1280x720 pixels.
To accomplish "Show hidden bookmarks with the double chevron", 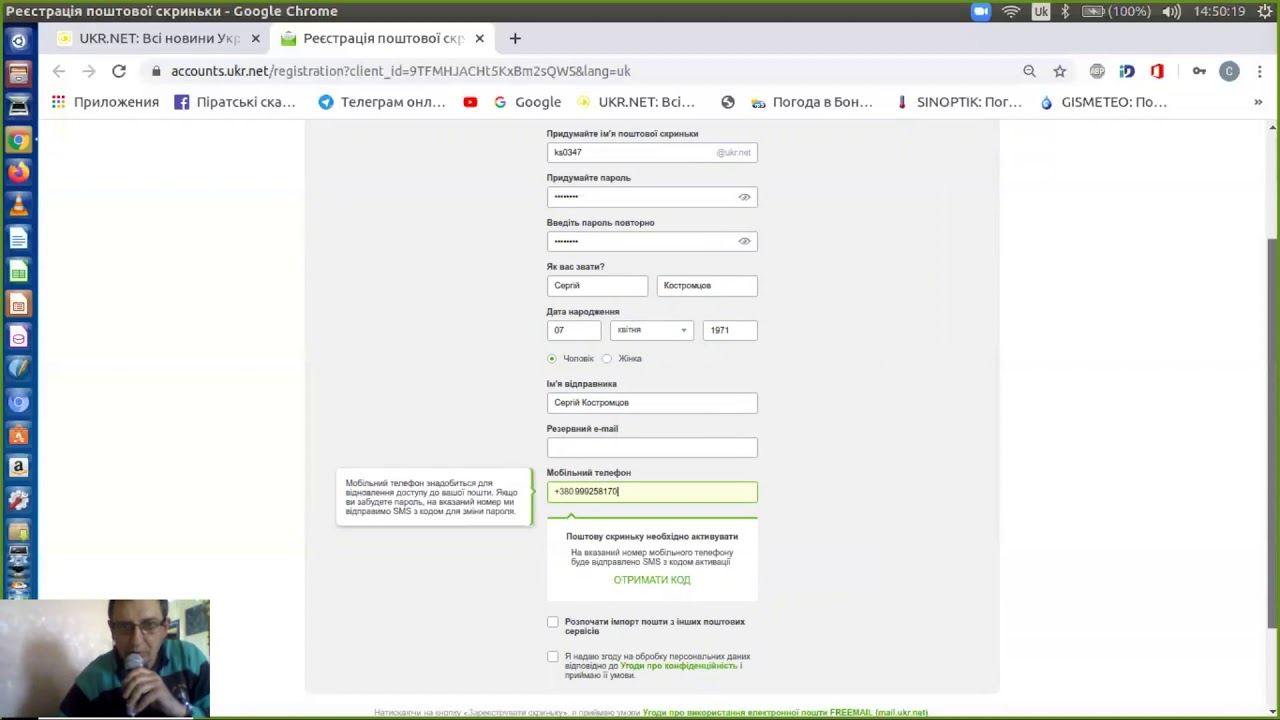I will pos(1258,102).
